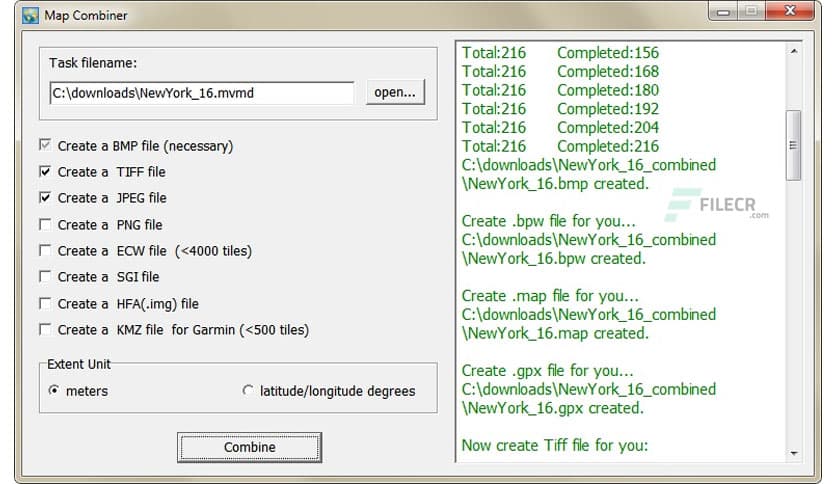Click the log scrollbar down arrow
The width and height of the screenshot is (836, 484).
tap(794, 453)
